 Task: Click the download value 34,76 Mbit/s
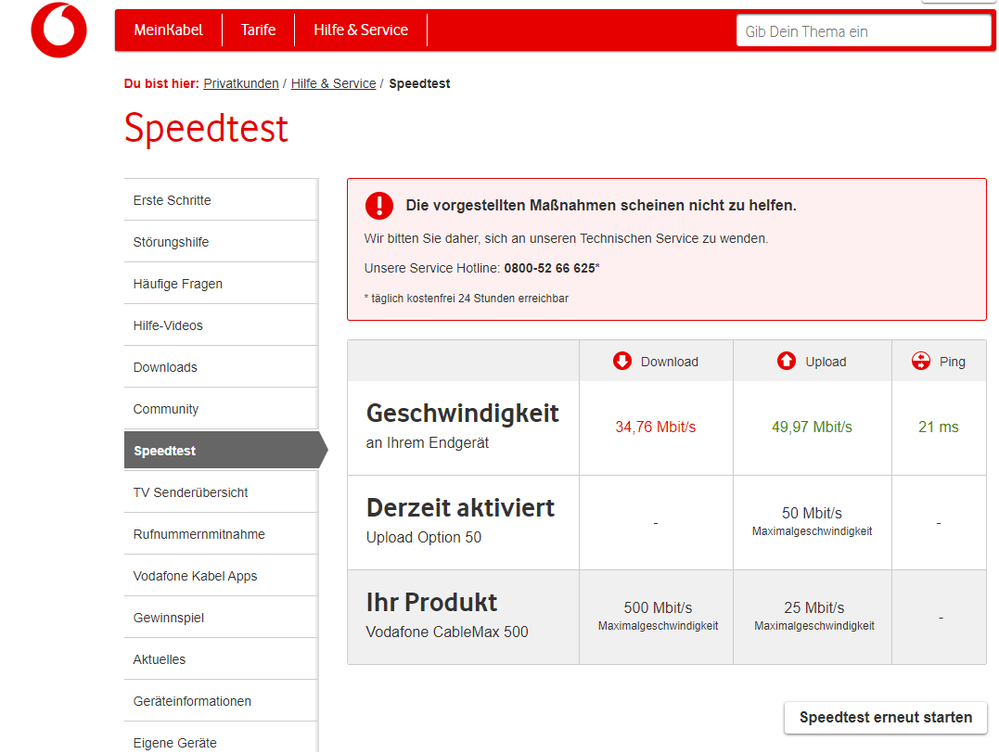656,427
